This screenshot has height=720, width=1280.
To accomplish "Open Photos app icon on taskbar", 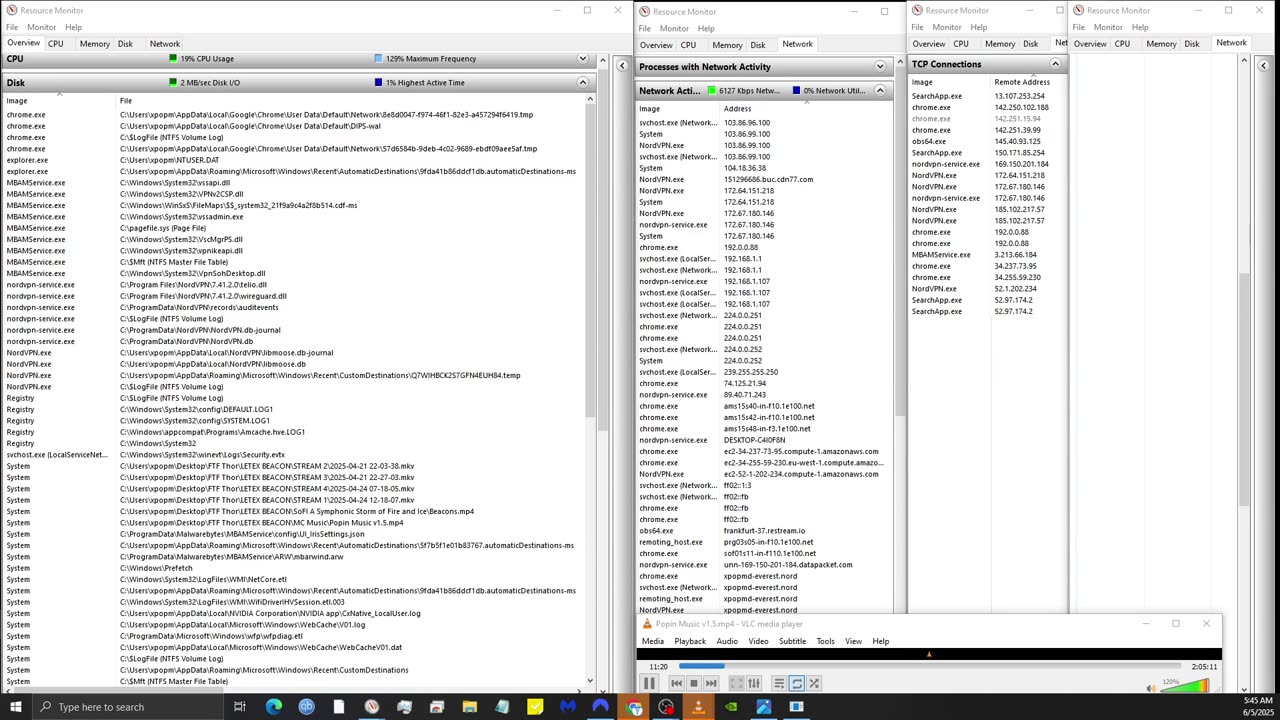I will [764, 707].
